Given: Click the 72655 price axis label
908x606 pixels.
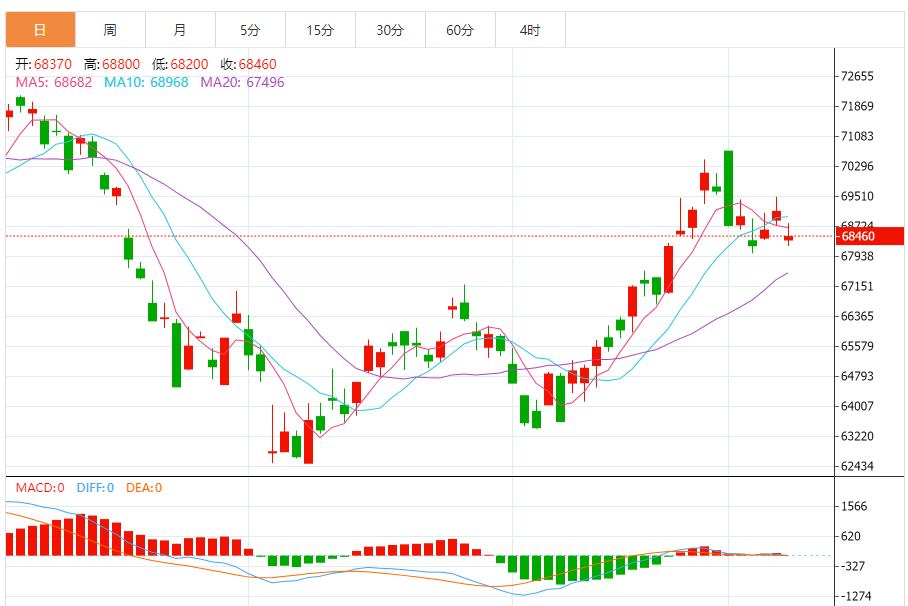Looking at the screenshot, I should pos(857,76).
